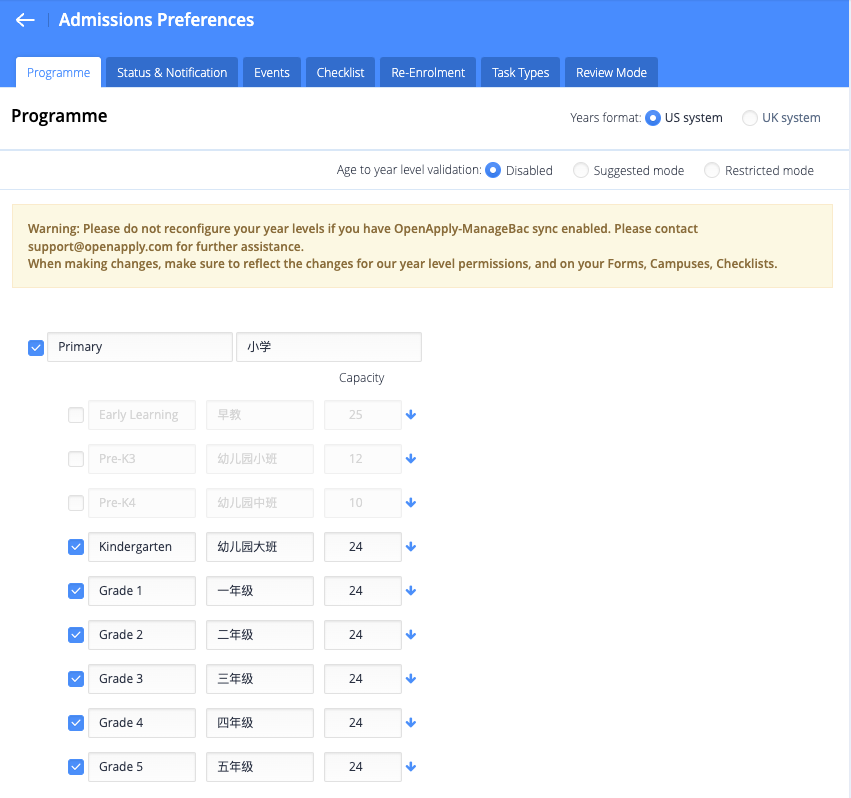851x798 pixels.
Task: Click the Grade 1 capacity field
Action: coord(362,591)
